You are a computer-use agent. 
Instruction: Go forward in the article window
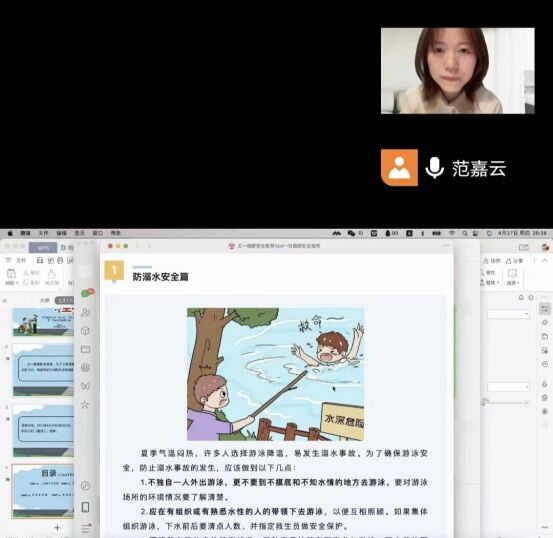[149, 246]
